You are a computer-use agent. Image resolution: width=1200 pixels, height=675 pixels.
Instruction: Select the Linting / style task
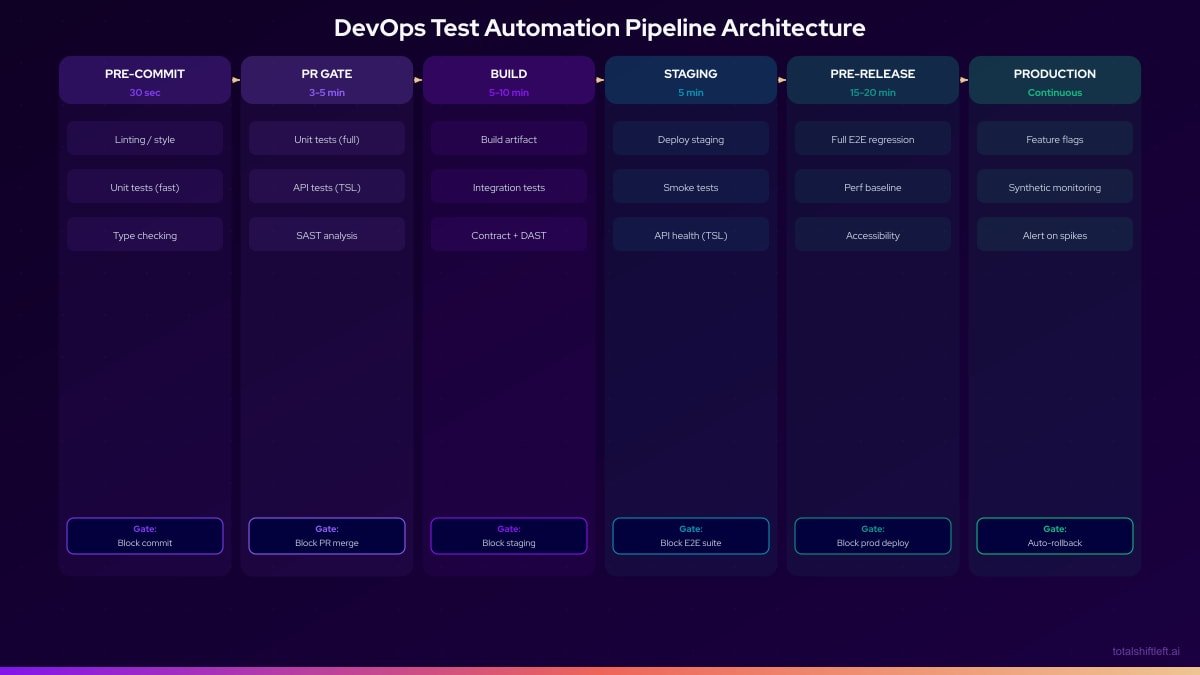click(x=145, y=138)
